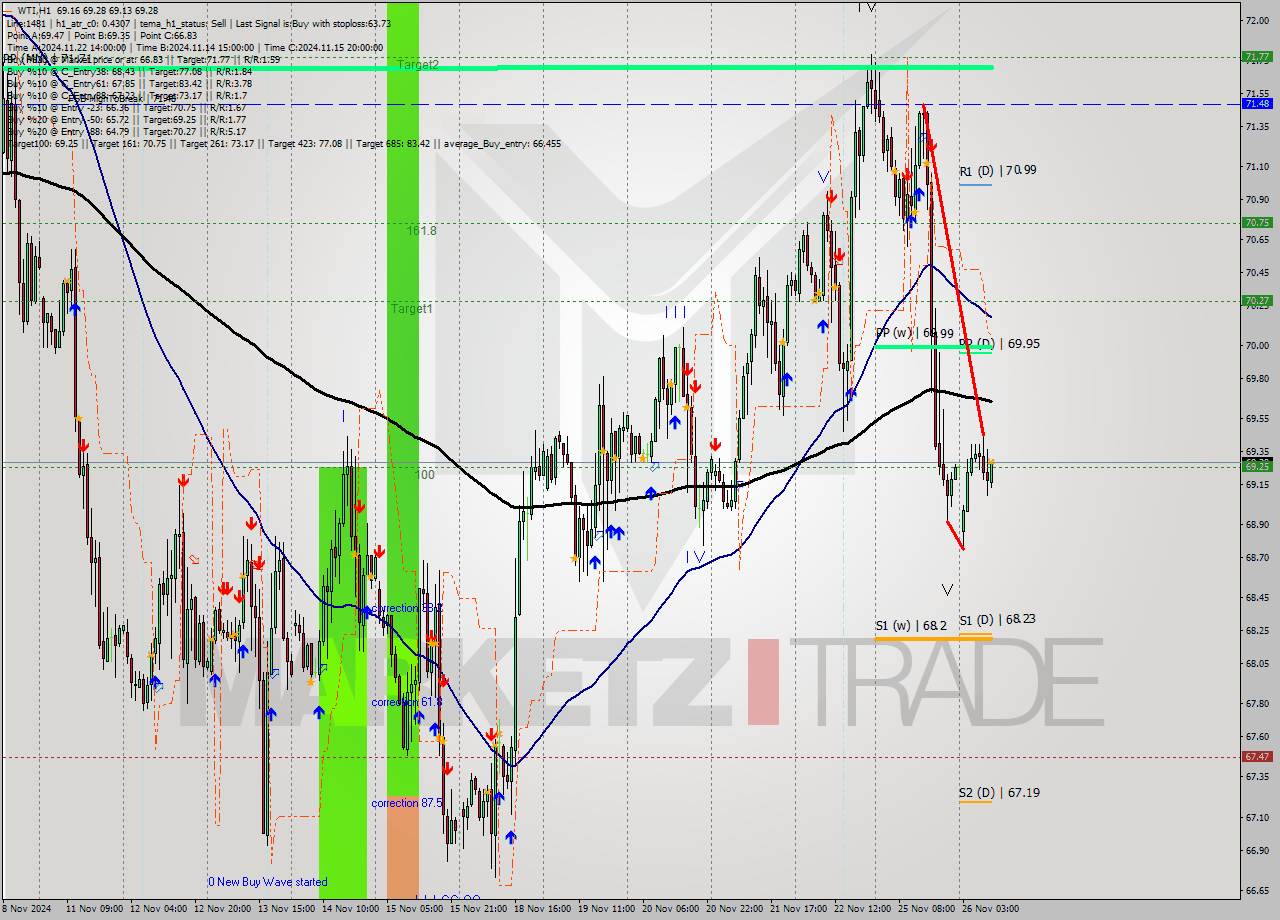Click the 'Target 423: 77.08' text

click(x=305, y=143)
